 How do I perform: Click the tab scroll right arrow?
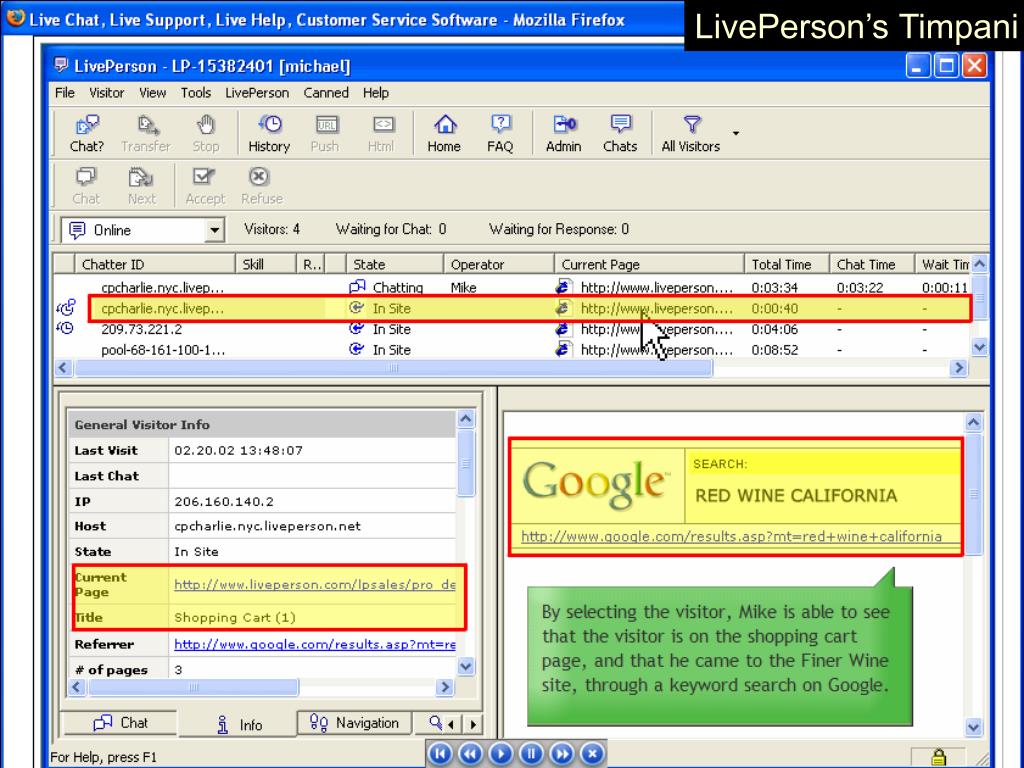click(473, 724)
